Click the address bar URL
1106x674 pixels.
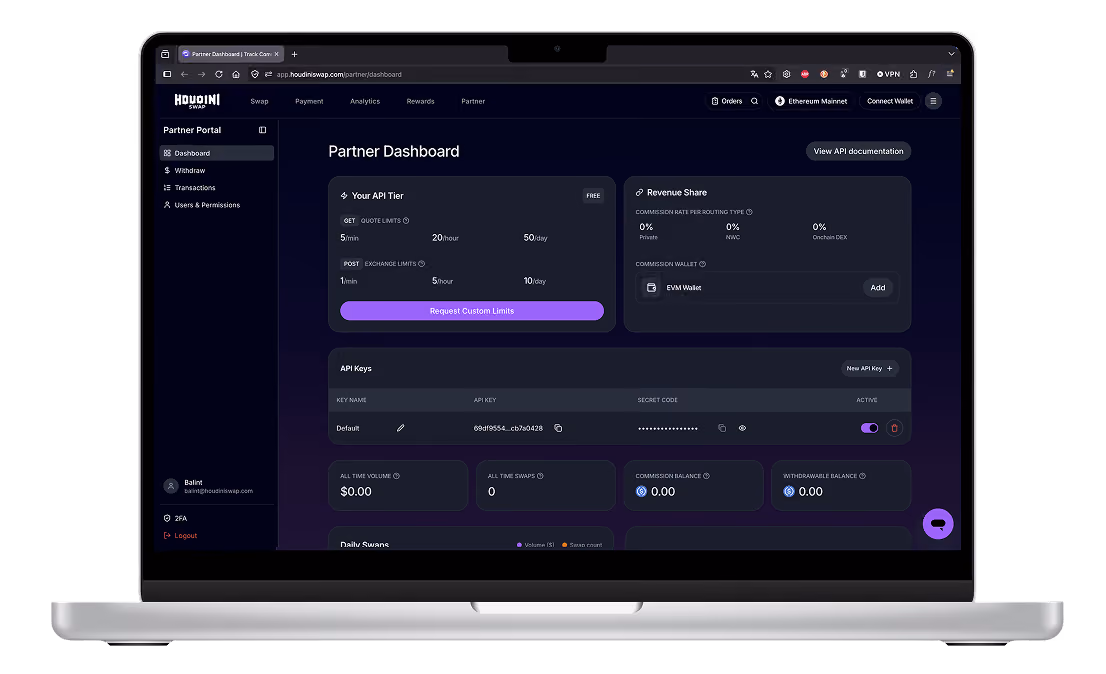coord(339,74)
